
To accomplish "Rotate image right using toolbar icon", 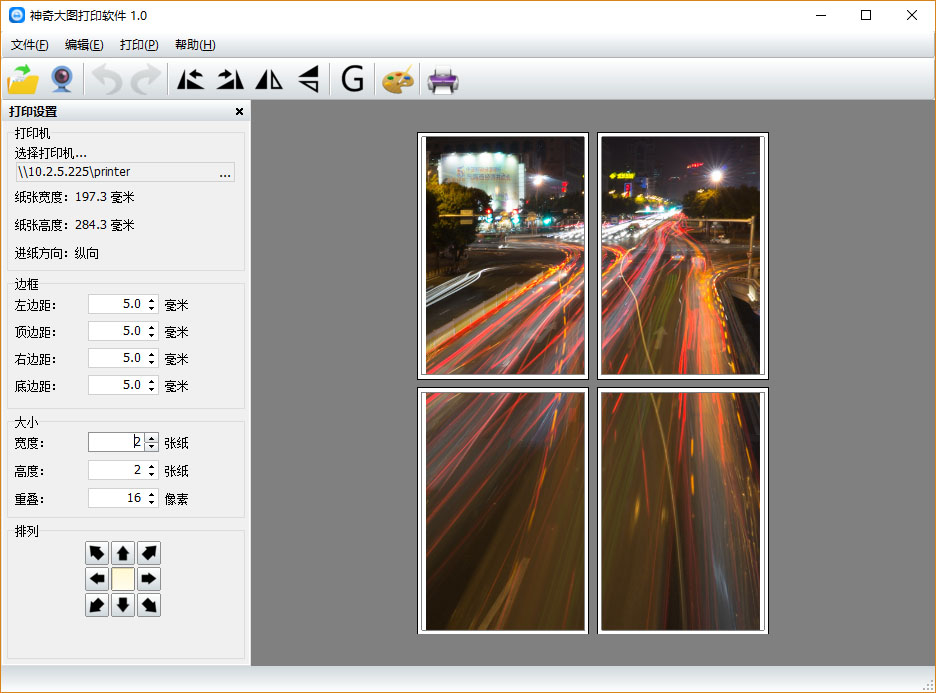I will (x=230, y=79).
